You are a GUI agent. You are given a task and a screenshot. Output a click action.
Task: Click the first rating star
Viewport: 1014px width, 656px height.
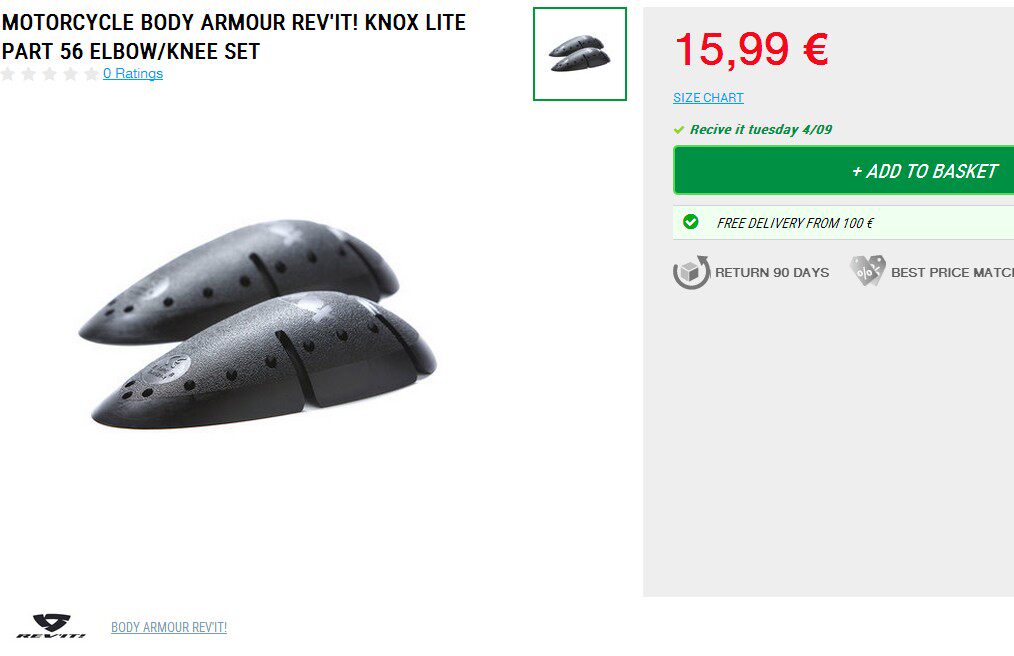tap(8, 74)
